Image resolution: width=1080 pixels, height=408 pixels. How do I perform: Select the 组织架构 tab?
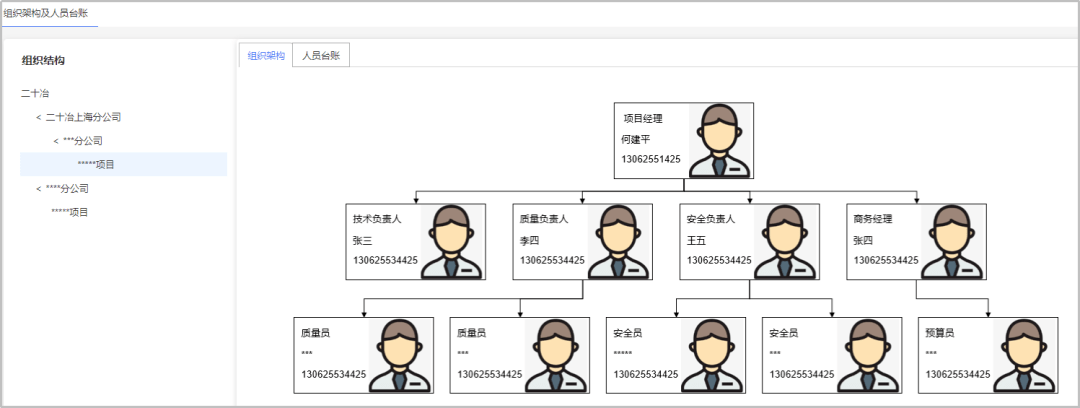pos(266,56)
